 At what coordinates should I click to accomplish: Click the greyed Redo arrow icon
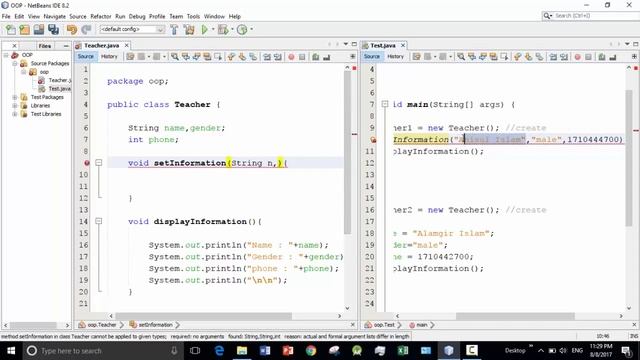click(x=86, y=29)
